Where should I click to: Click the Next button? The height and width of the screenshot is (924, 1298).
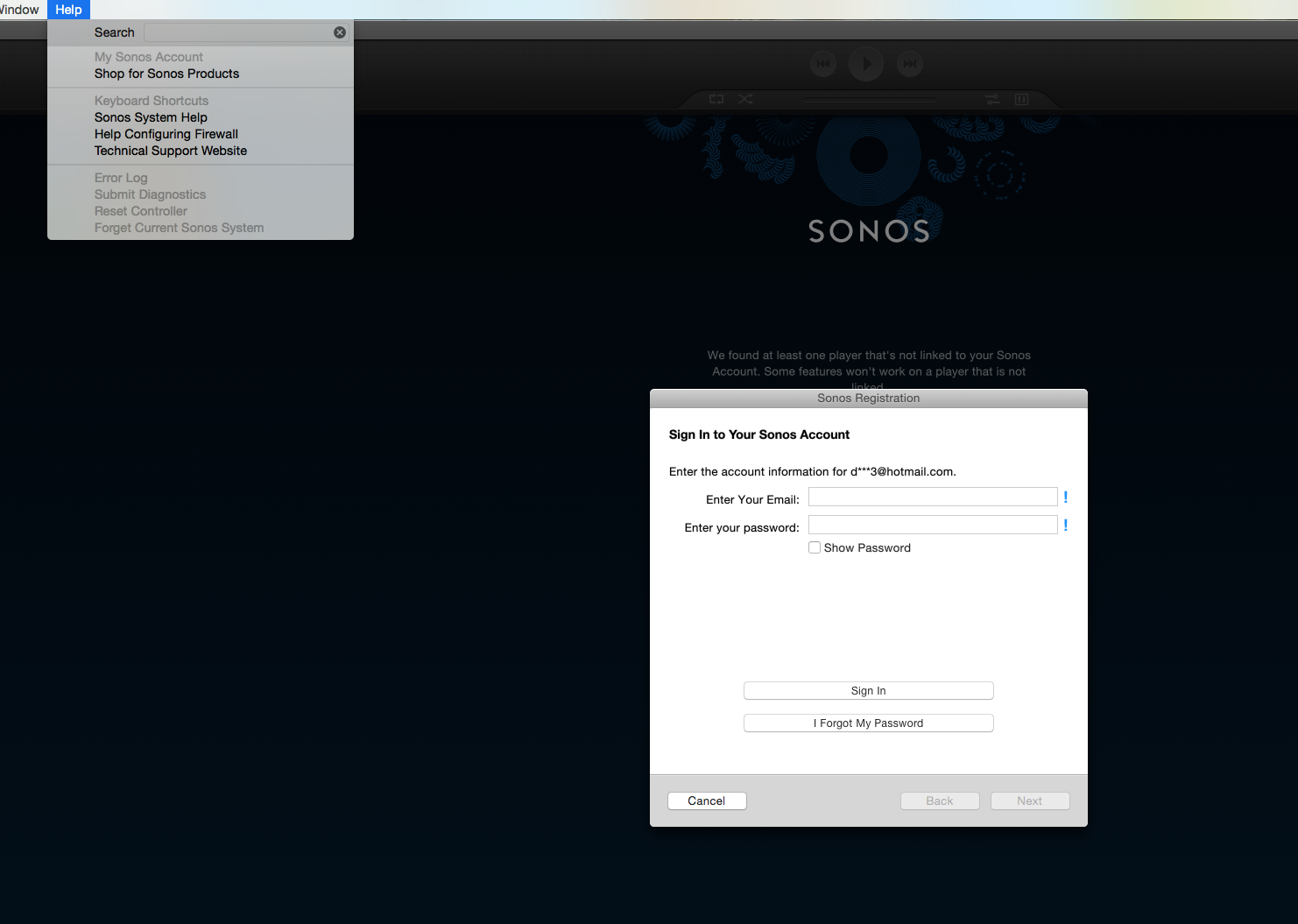pyautogui.click(x=1030, y=801)
